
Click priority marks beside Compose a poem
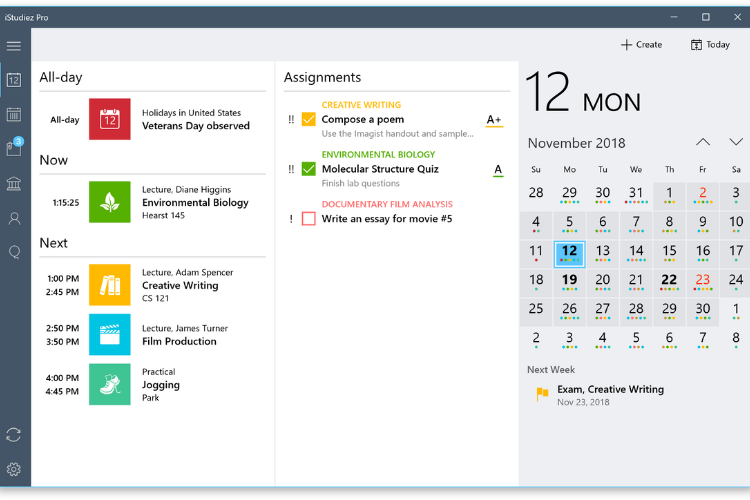point(291,120)
